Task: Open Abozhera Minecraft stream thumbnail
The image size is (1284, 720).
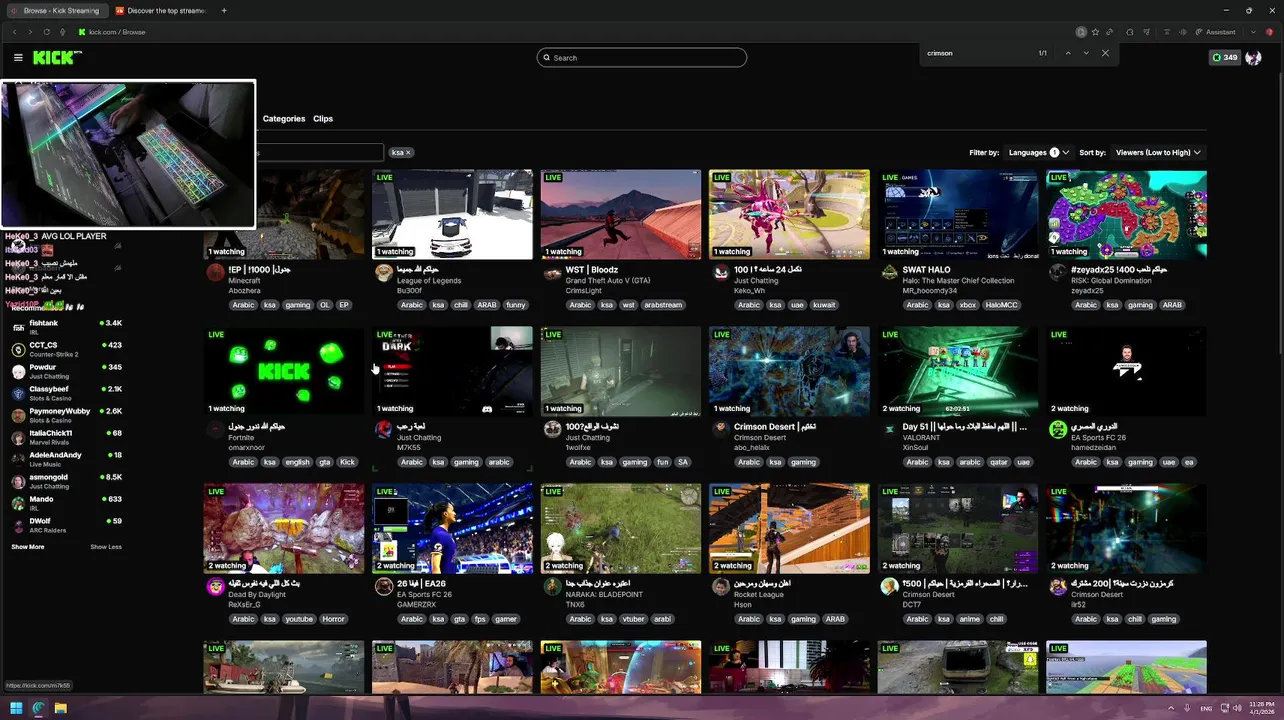Action: [284, 214]
